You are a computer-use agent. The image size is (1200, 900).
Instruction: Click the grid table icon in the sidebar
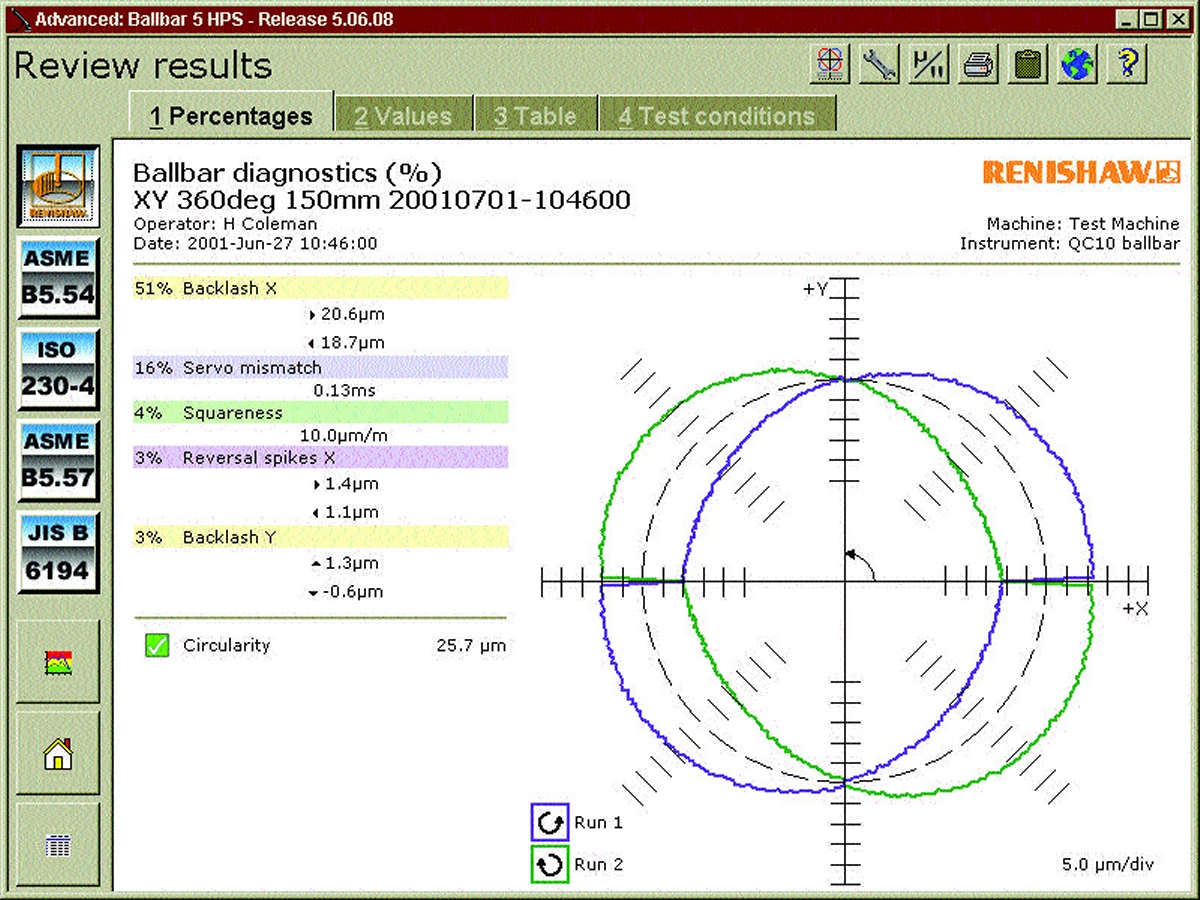[58, 845]
